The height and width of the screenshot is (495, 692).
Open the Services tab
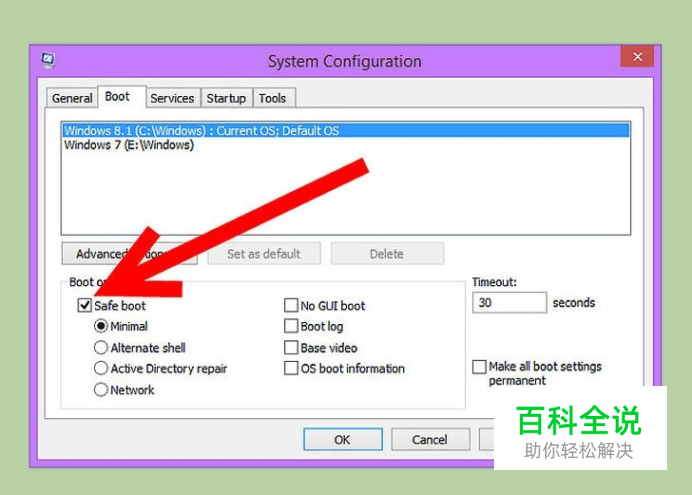tap(172, 98)
